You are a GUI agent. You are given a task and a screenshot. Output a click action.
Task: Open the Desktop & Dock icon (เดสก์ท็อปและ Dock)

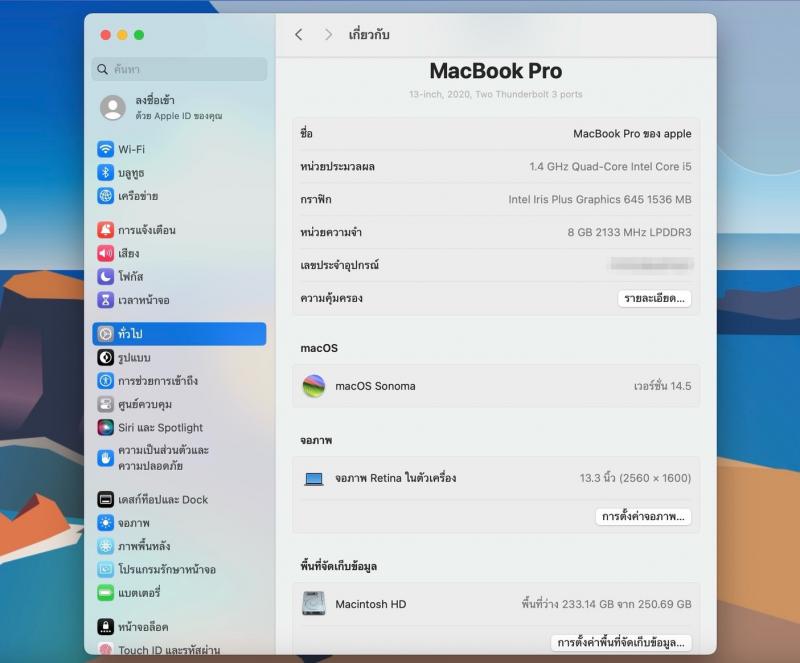[x=106, y=499]
